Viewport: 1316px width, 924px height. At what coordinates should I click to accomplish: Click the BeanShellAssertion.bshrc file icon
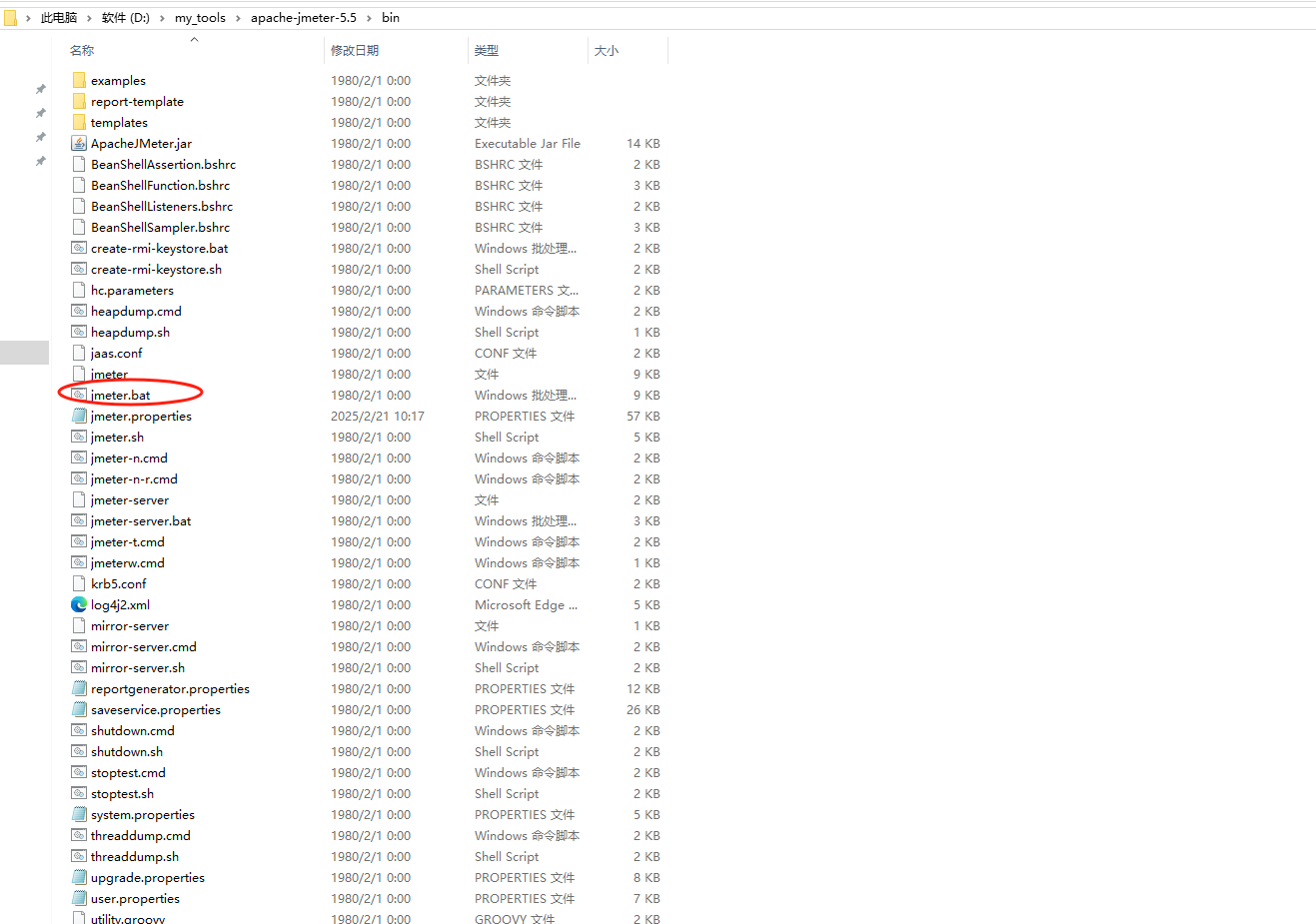(x=79, y=164)
